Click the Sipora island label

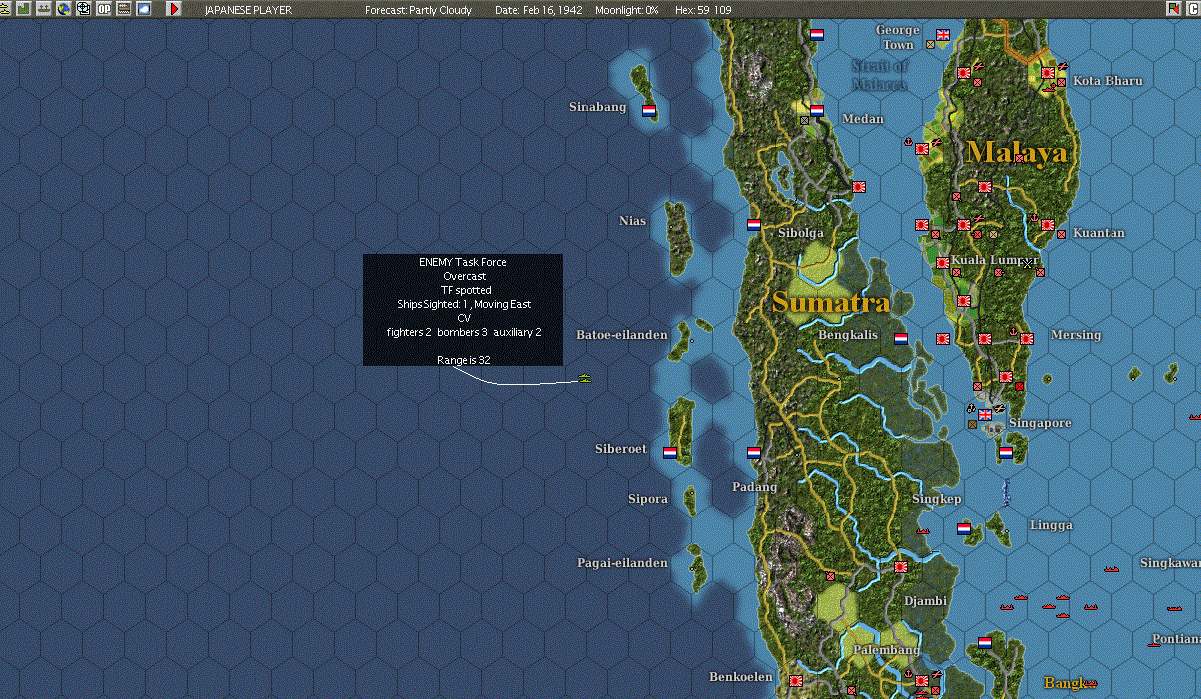pos(648,499)
